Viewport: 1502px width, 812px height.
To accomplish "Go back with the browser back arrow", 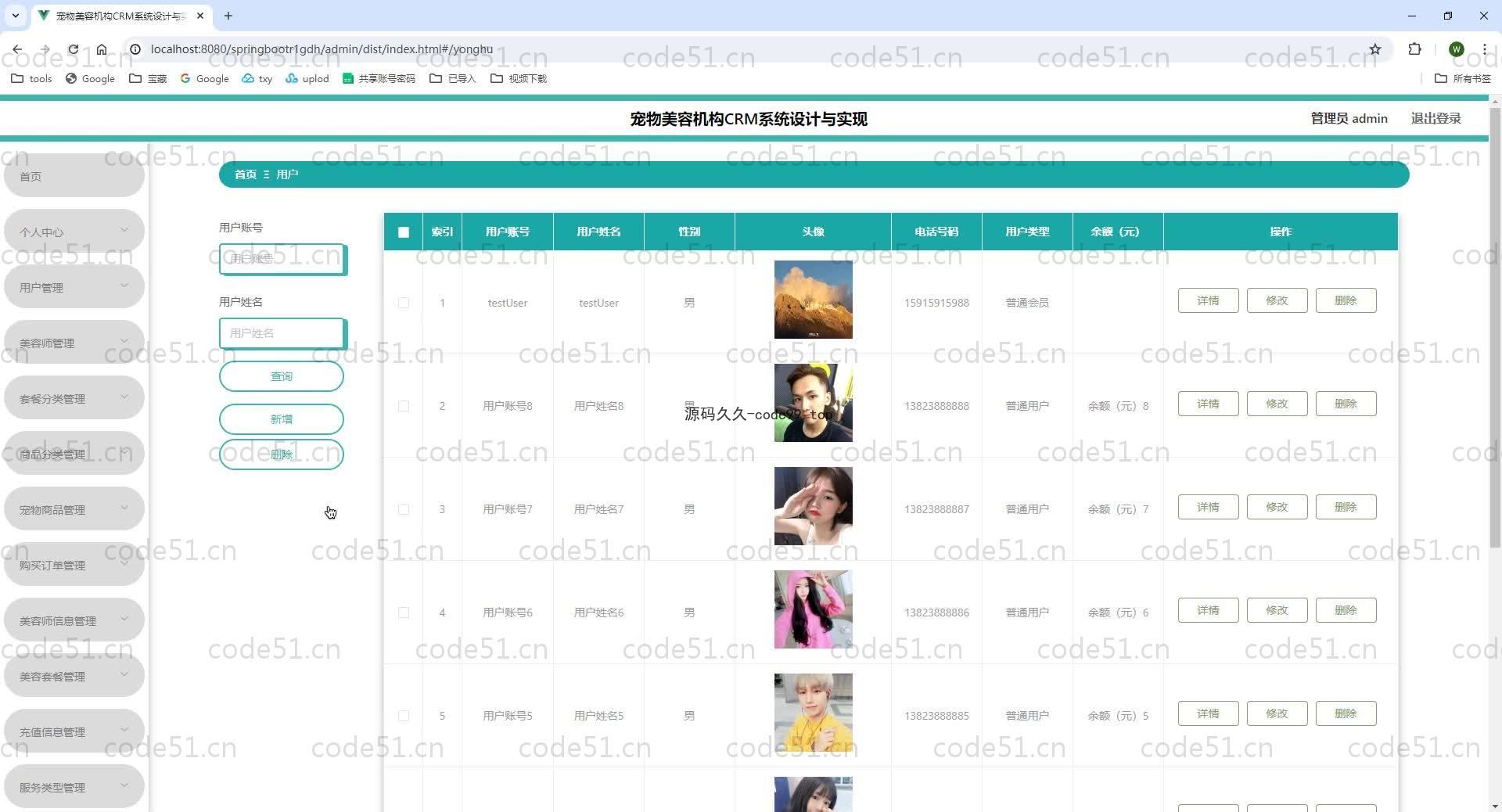I will [17, 49].
